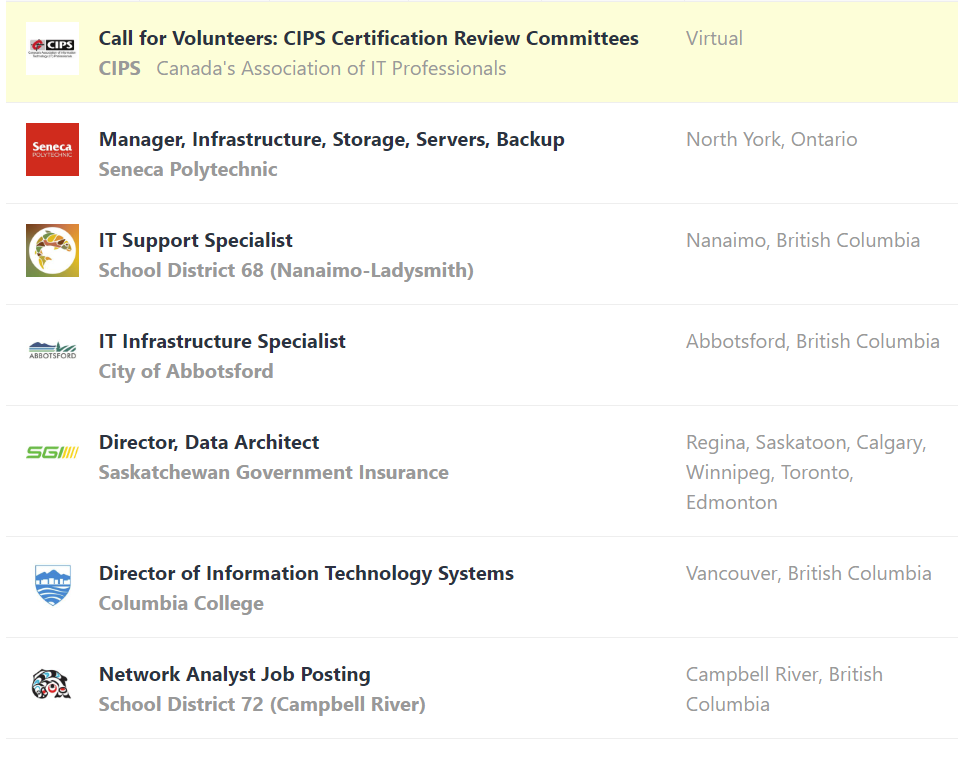
Task: Click the Columbia College shield logo
Action: [52, 584]
